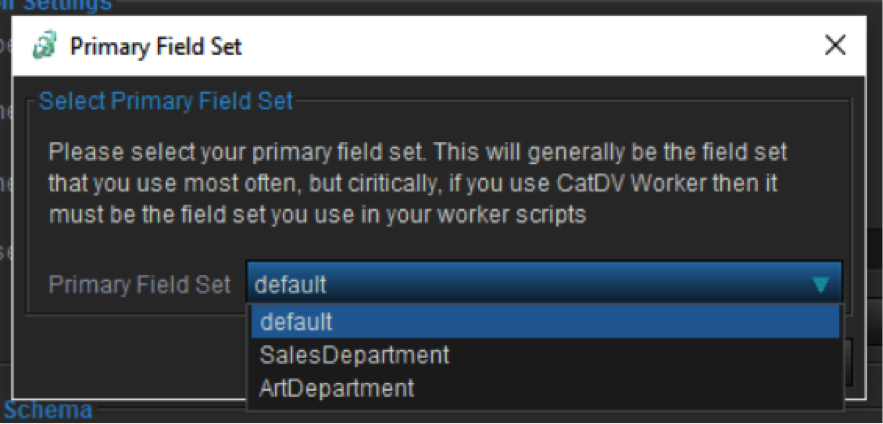This screenshot has width=883, height=424.
Task: Choose SalesDepartment from the list
Action: [354, 355]
